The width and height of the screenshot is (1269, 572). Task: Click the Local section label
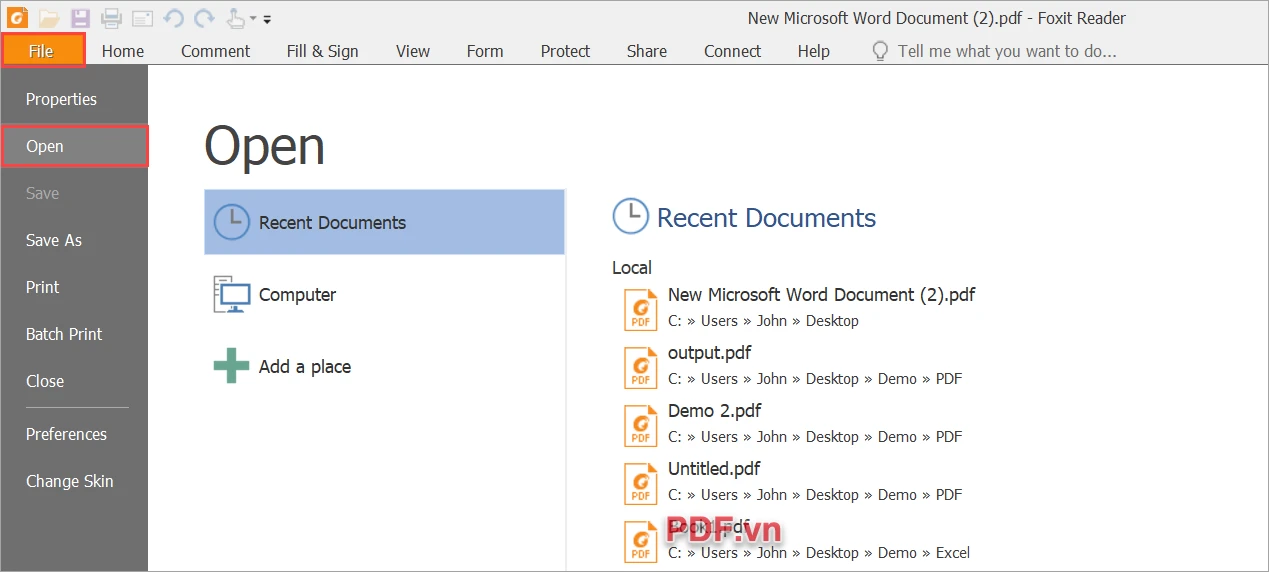[x=632, y=267]
